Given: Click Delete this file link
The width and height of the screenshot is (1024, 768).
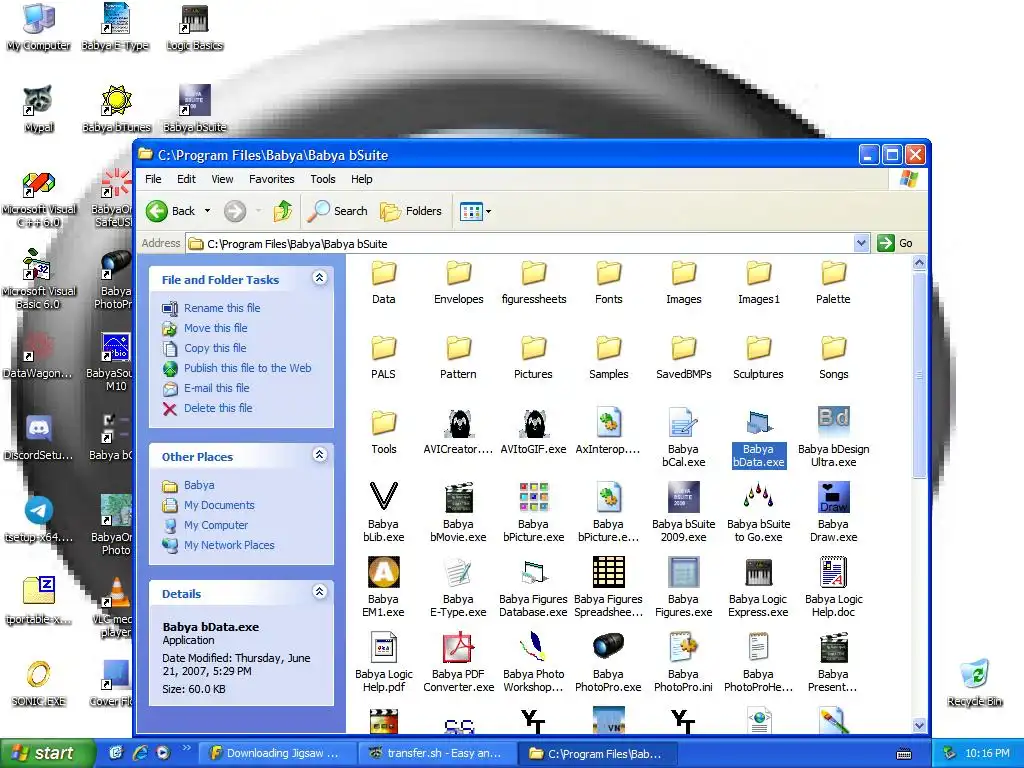Looking at the screenshot, I should [x=218, y=408].
